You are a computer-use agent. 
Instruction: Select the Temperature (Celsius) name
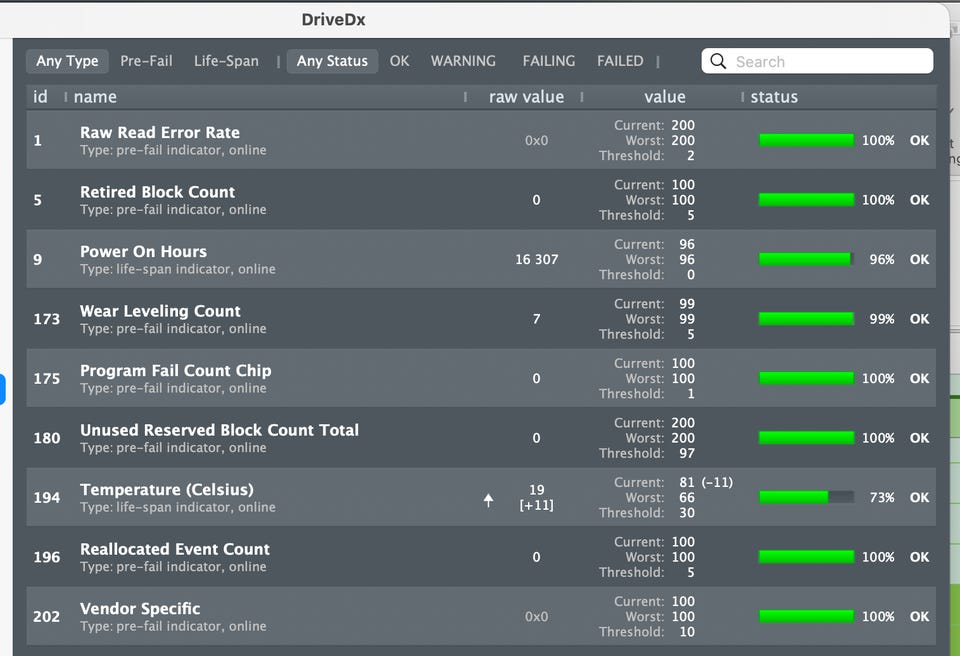(167, 489)
